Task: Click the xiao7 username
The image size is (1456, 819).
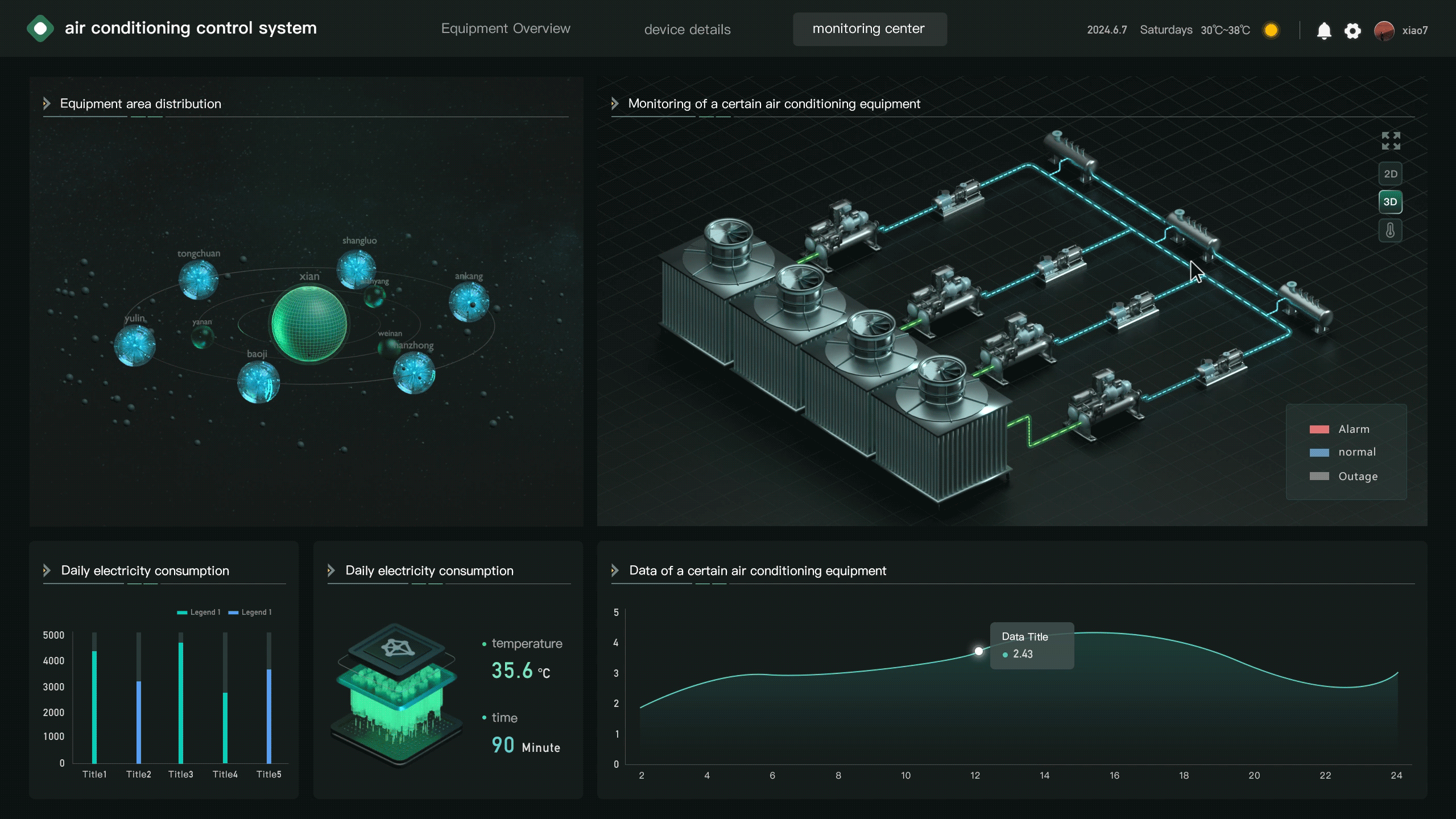Action: (x=1415, y=31)
